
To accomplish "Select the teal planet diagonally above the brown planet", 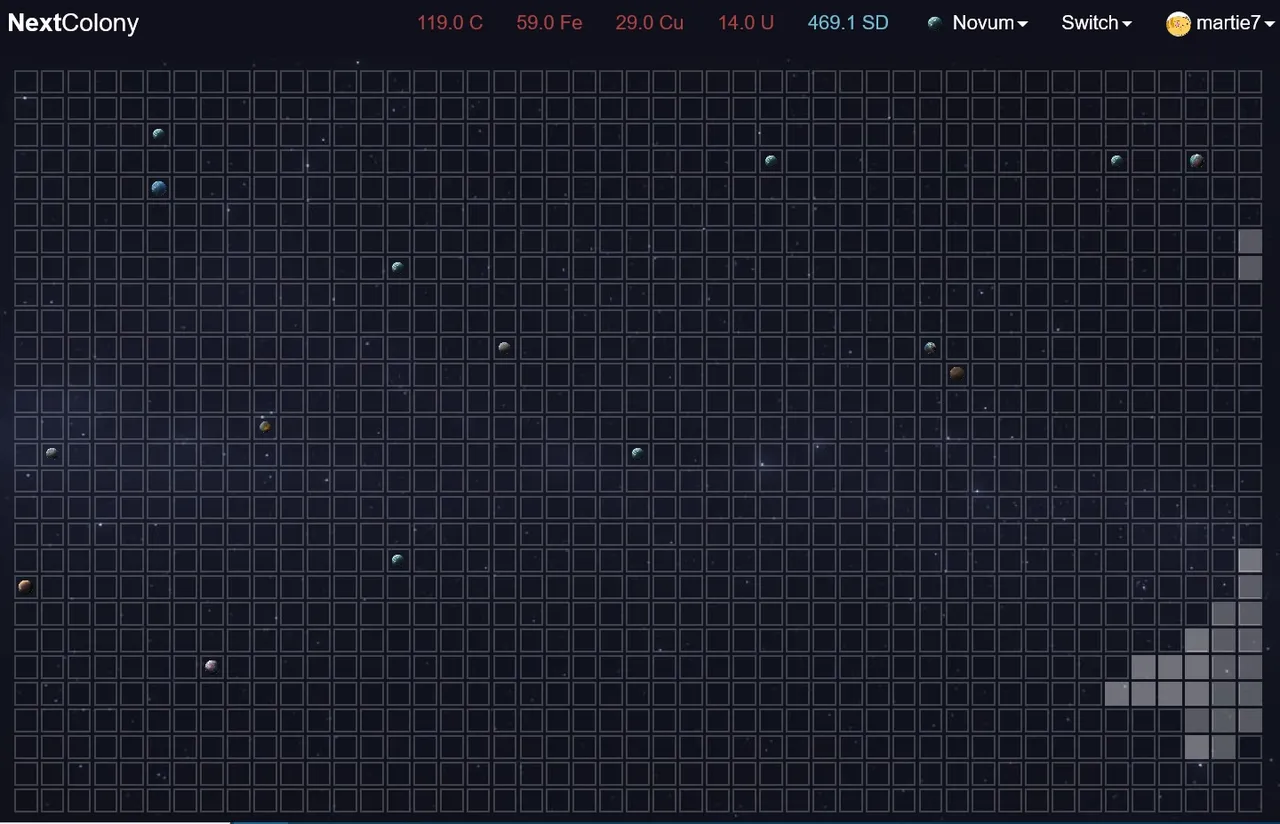I will point(930,347).
